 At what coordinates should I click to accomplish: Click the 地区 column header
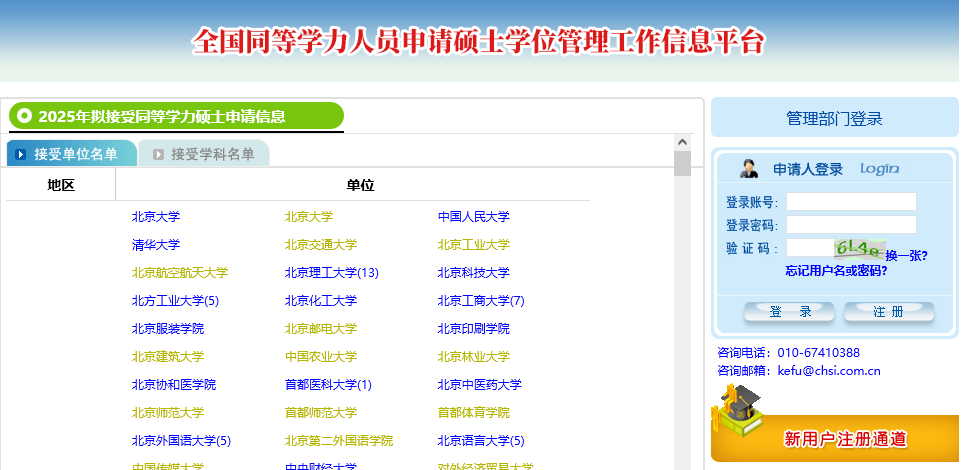click(x=61, y=185)
